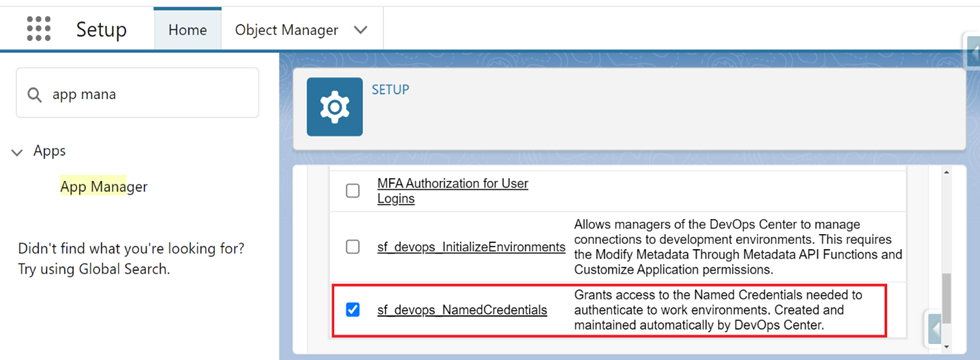The width and height of the screenshot is (980, 360).
Task: Collapse the Apps section chevron
Action: click(x=17, y=152)
